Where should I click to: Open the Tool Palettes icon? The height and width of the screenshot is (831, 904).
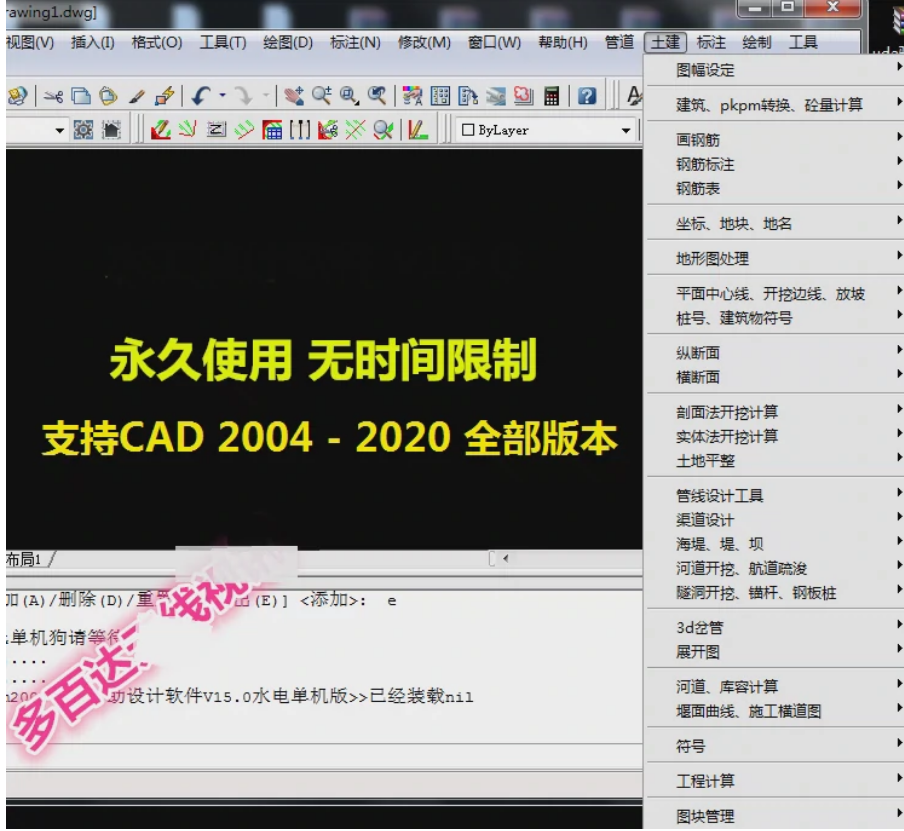click(x=468, y=96)
